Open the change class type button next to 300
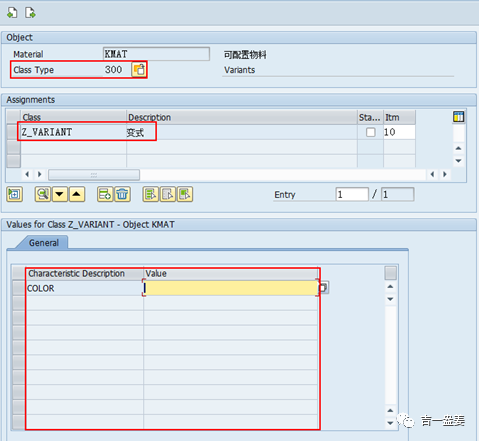Viewport: 479px width, 441px height. pos(139,70)
